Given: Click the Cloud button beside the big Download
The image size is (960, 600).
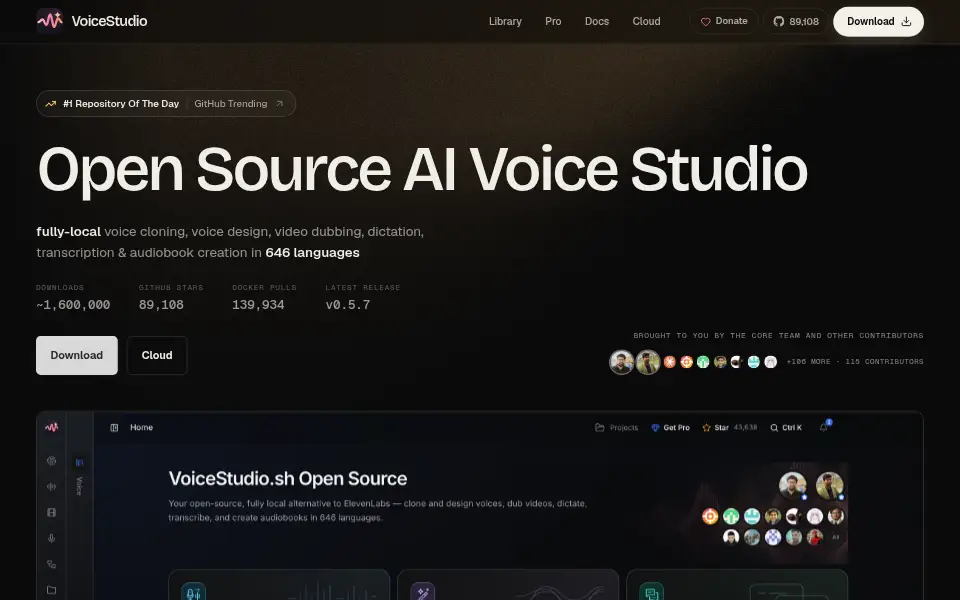Looking at the screenshot, I should 157,355.
